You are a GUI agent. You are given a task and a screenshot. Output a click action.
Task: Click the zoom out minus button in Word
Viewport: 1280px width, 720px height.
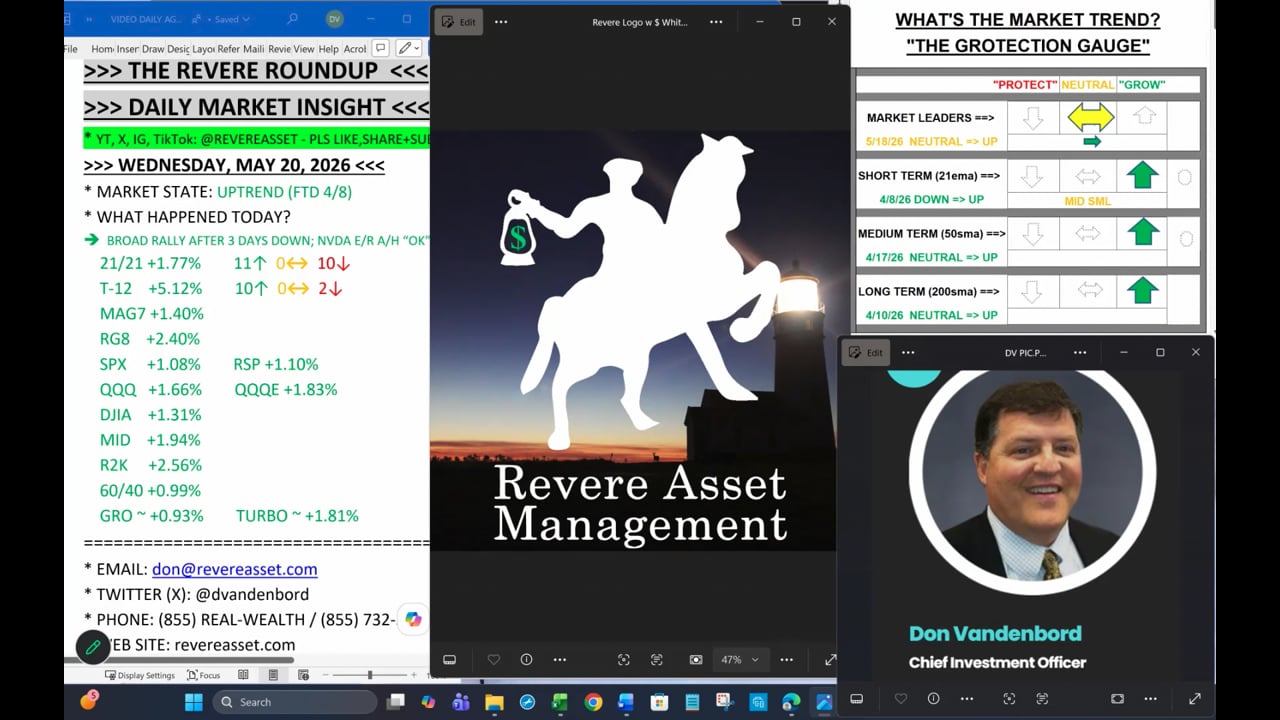pyautogui.click(x=327, y=675)
